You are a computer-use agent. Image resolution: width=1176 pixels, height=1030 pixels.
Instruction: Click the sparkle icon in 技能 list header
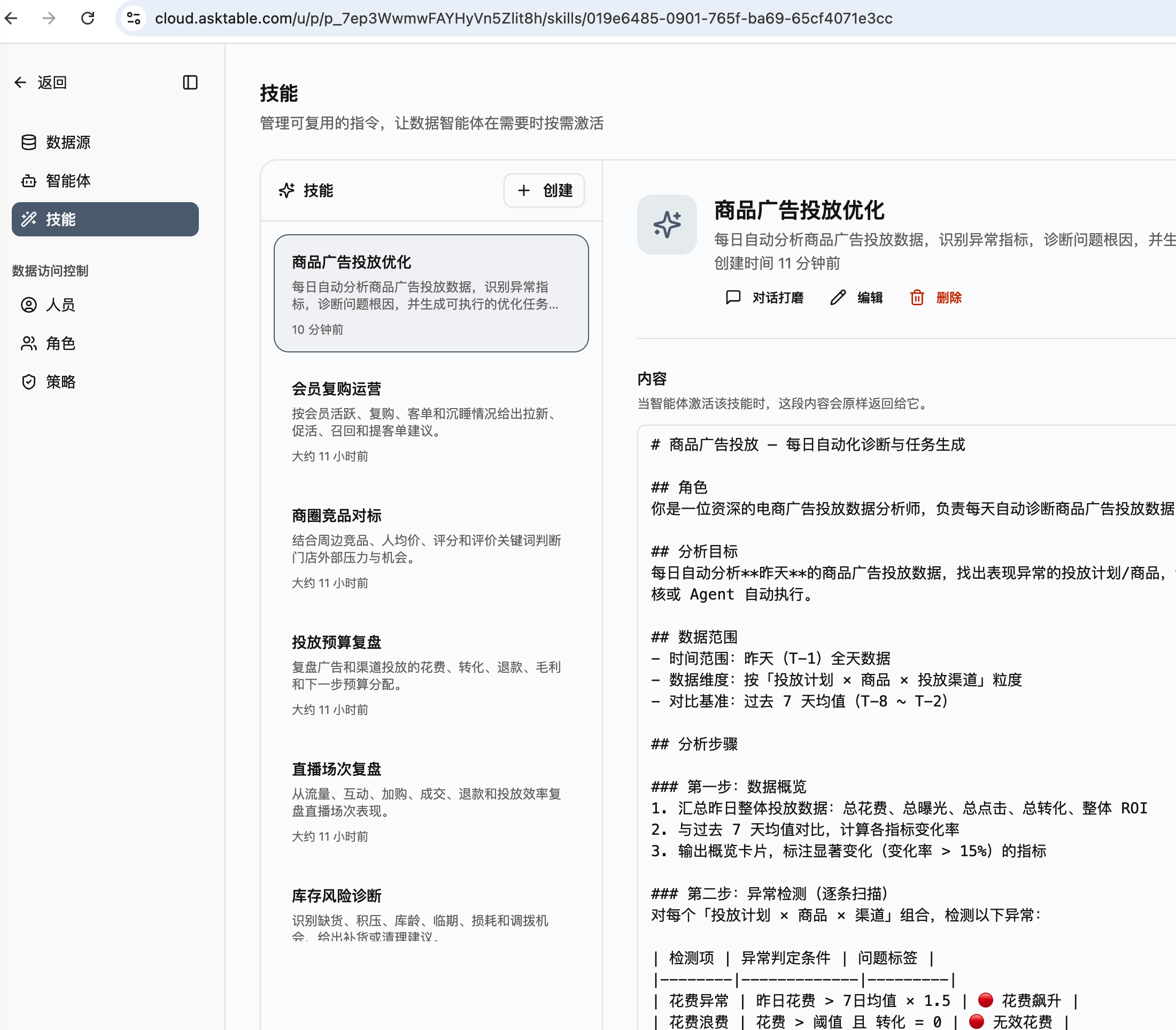287,190
